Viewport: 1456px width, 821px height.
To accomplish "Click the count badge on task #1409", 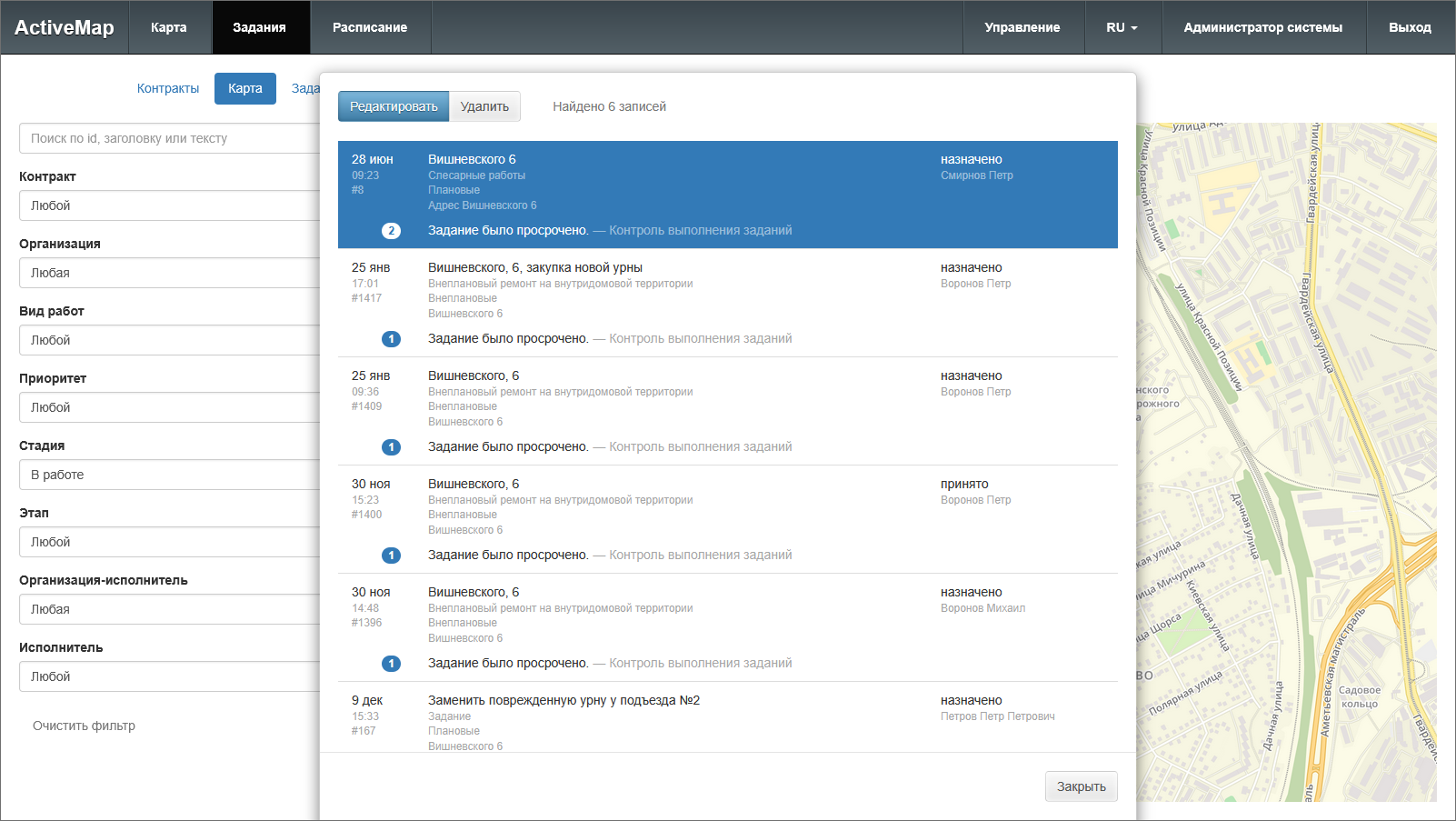I will click(x=391, y=447).
